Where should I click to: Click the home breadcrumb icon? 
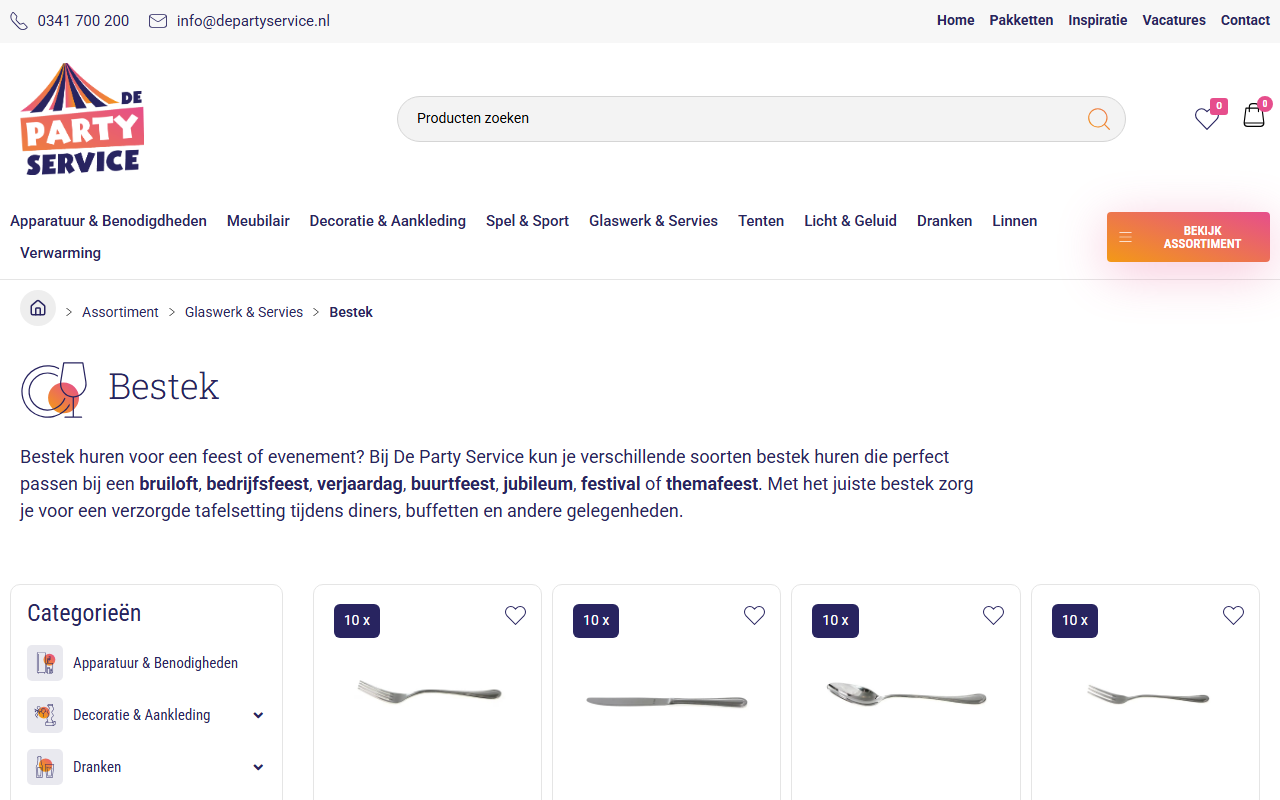pyautogui.click(x=38, y=308)
